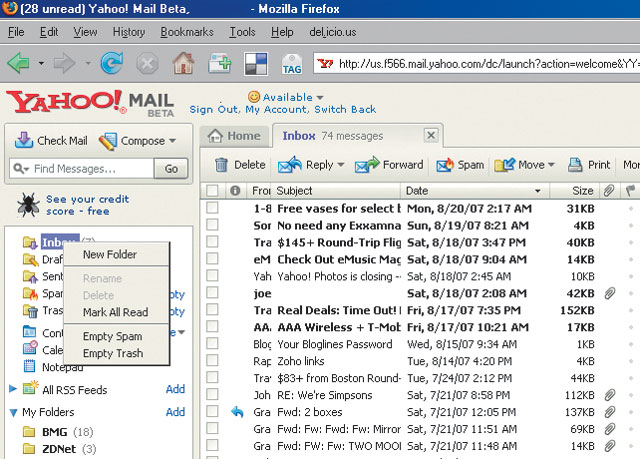Open the Firefox Home page icon
The width and height of the screenshot is (640, 459).
coord(183,63)
